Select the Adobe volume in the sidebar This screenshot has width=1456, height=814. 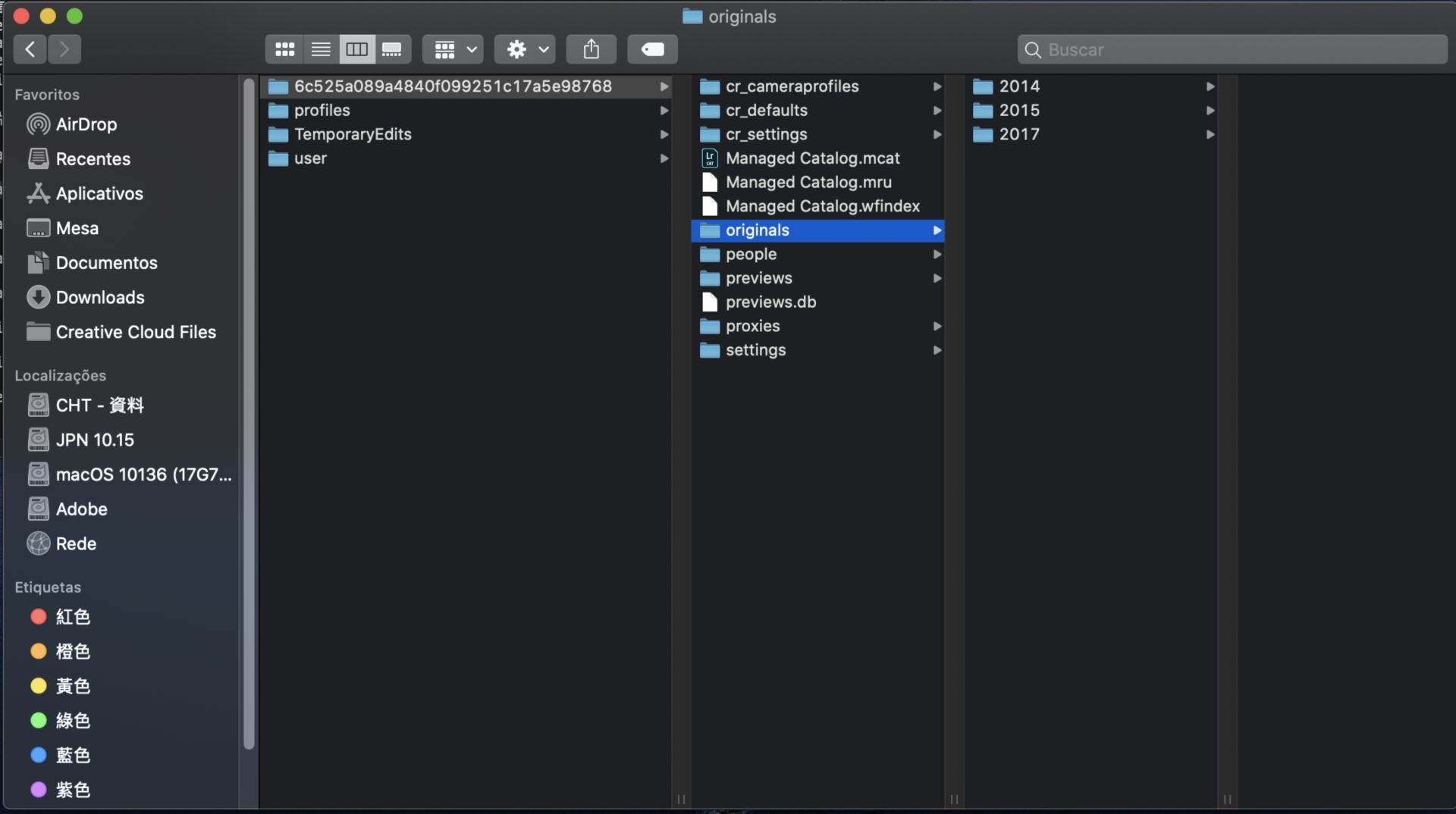[x=82, y=509]
